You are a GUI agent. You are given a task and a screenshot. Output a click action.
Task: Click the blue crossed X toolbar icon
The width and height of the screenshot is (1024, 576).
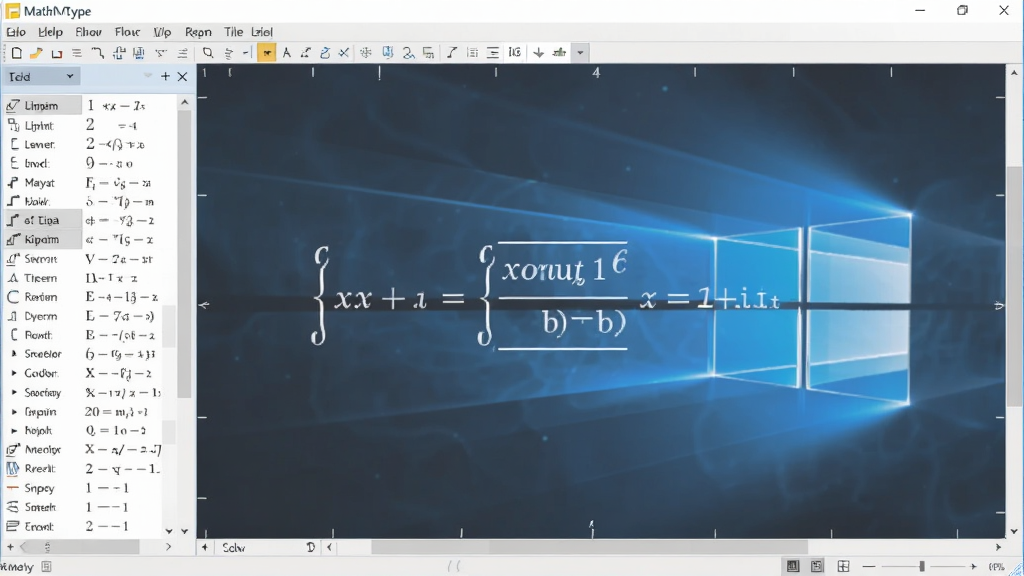(344, 53)
